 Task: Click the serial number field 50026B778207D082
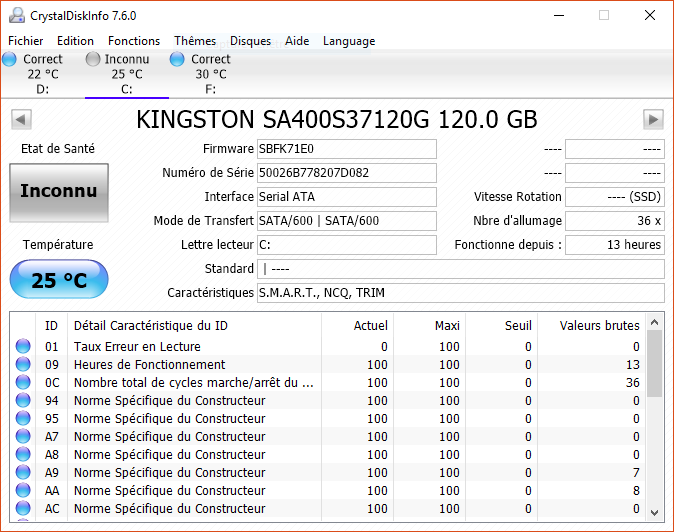tap(346, 173)
